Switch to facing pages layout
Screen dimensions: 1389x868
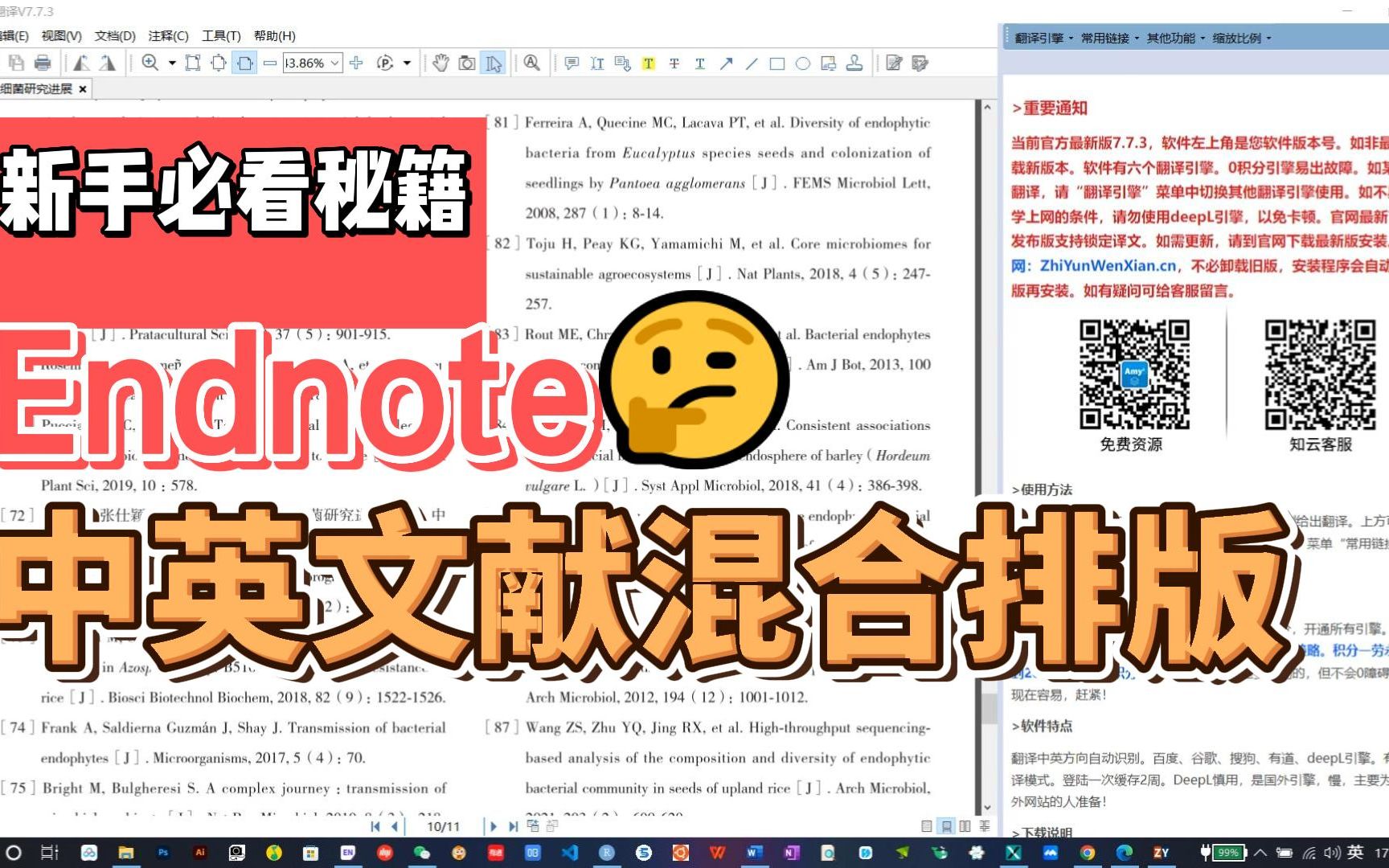coord(965,826)
